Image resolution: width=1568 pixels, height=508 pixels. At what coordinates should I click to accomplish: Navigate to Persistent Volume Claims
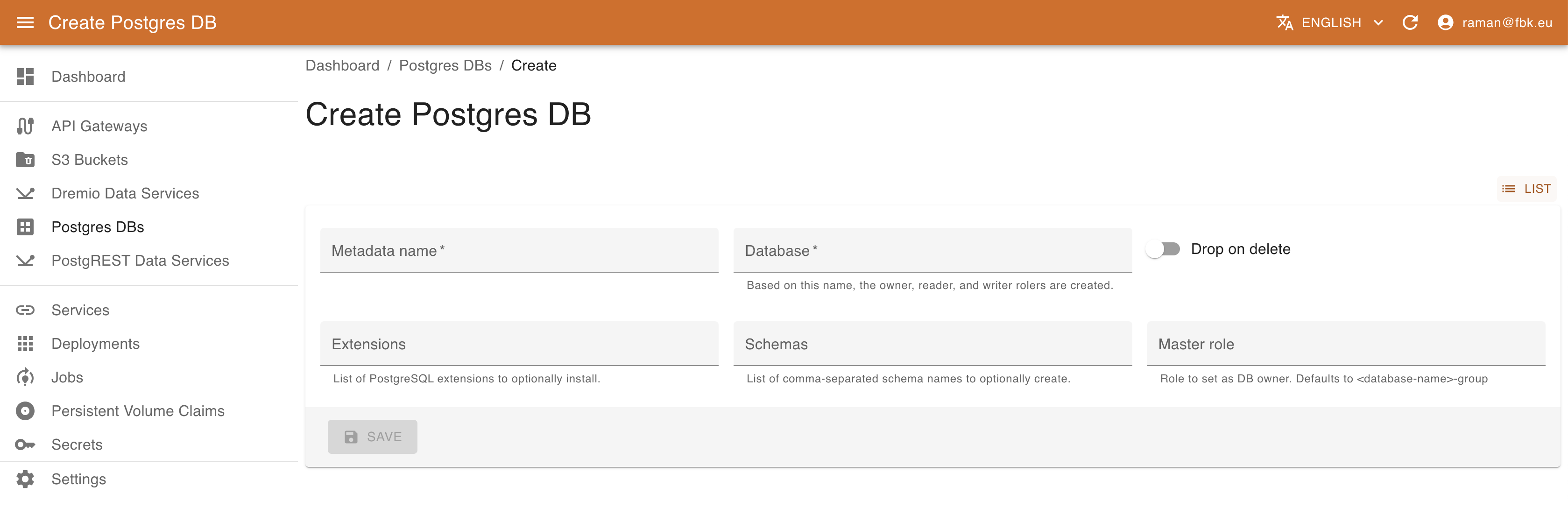coord(139,411)
